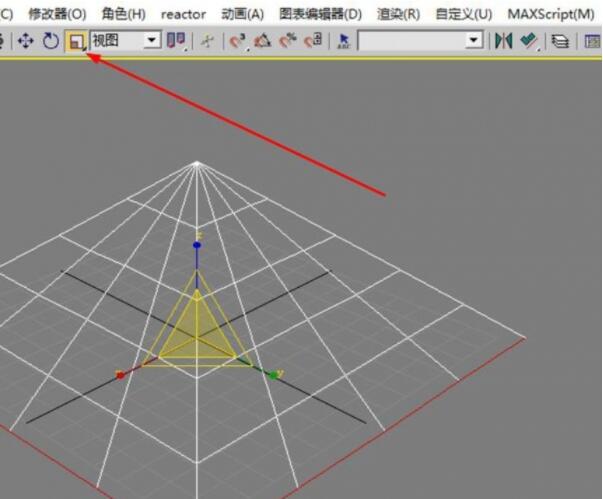Click the Select and Manipulate icon
603x499 pixels.
pyautogui.click(x=206, y=41)
